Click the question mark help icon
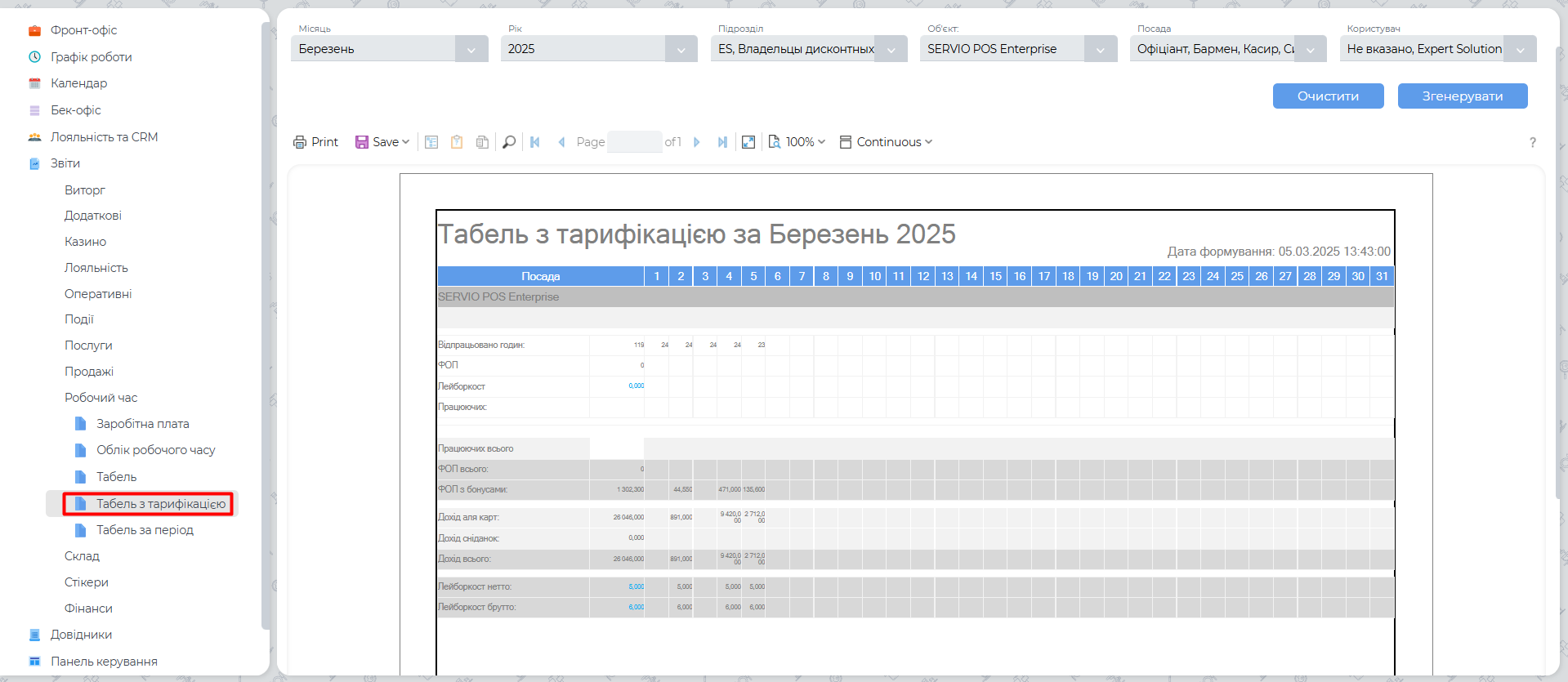Screen dimensions: 1568x682 (x=1533, y=142)
